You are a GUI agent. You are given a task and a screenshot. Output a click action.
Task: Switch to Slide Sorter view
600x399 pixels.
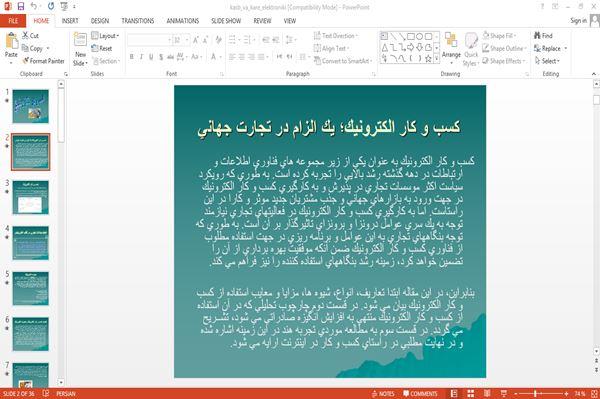pyautogui.click(x=471, y=394)
